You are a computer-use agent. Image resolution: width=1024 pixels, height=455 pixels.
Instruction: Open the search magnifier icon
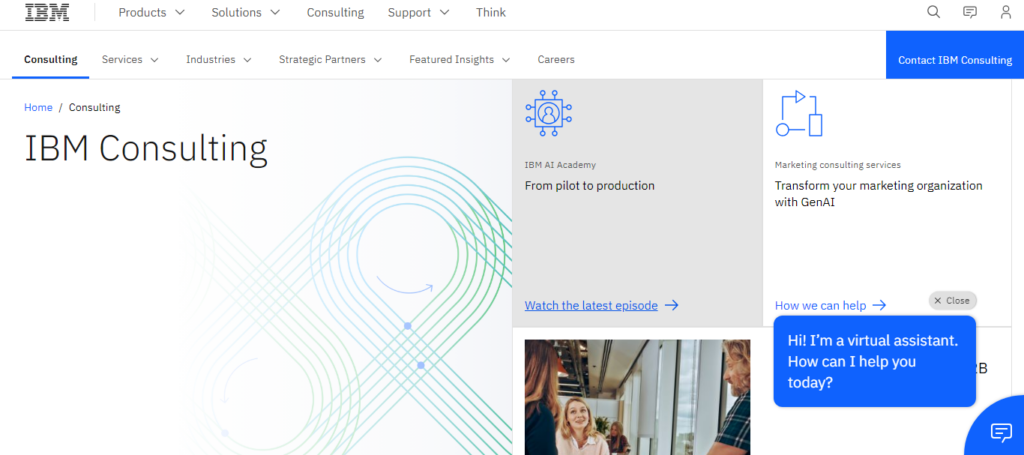(933, 13)
